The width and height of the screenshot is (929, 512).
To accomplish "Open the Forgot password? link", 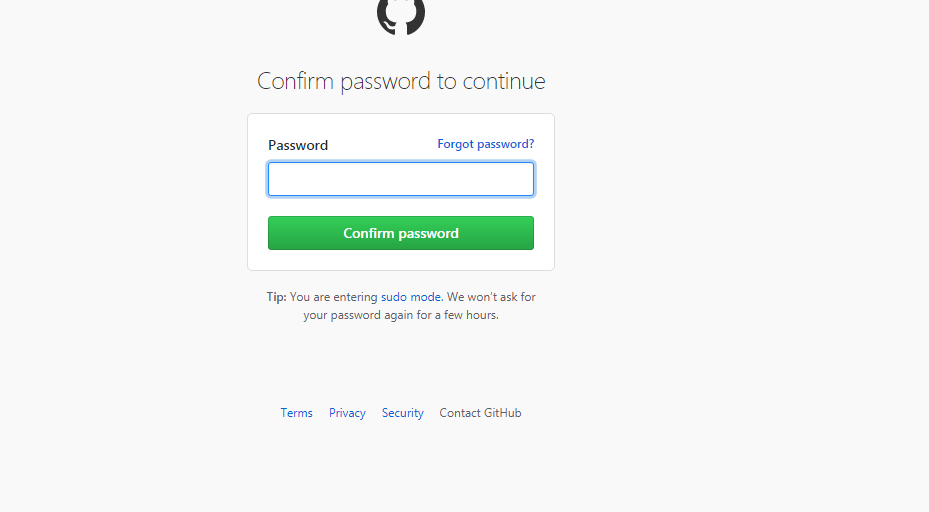I will 486,144.
